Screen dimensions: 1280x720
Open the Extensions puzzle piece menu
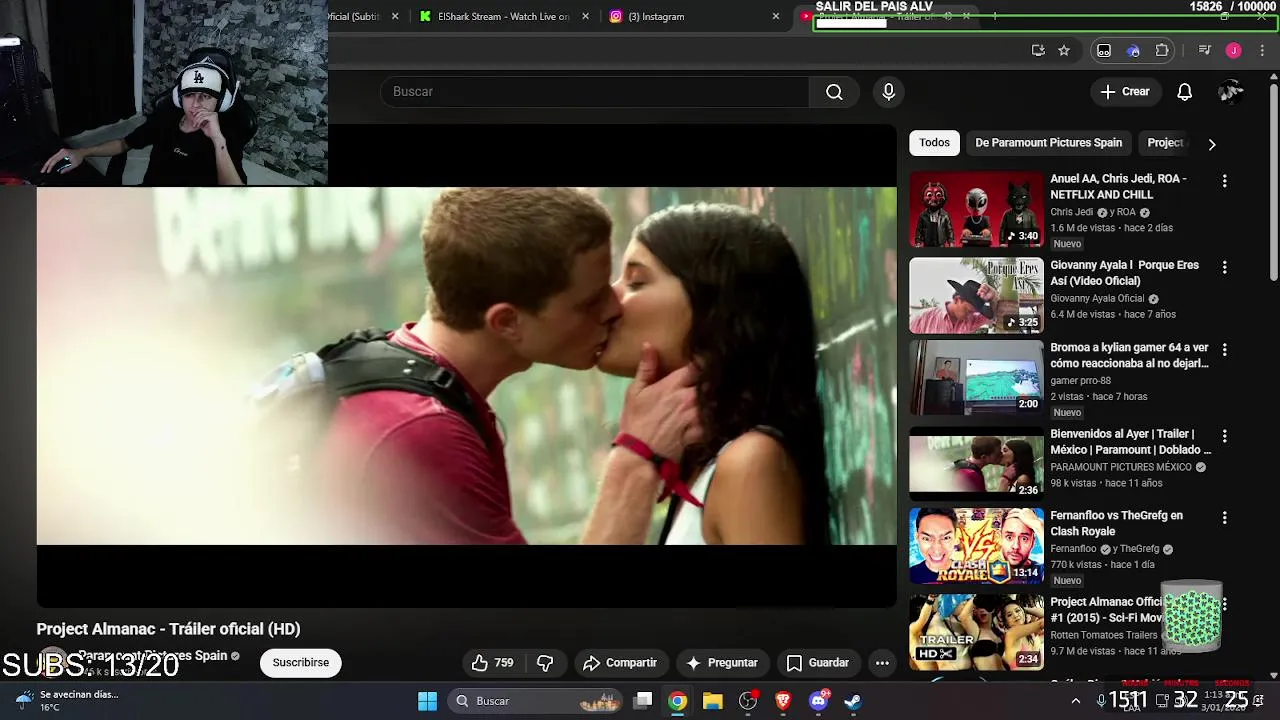tap(1162, 50)
